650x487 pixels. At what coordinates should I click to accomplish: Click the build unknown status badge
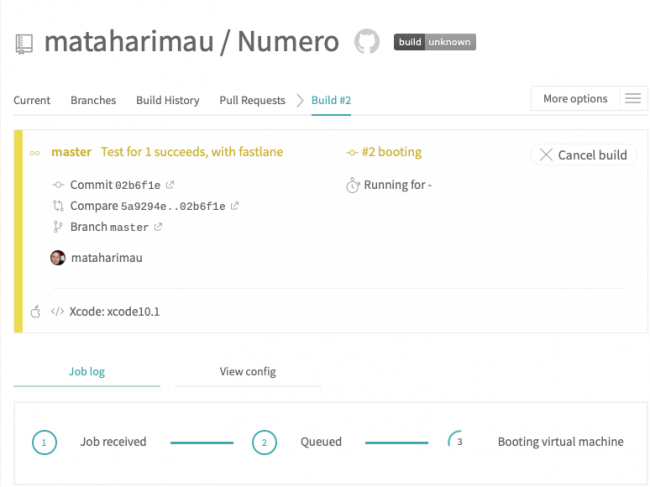click(x=434, y=42)
